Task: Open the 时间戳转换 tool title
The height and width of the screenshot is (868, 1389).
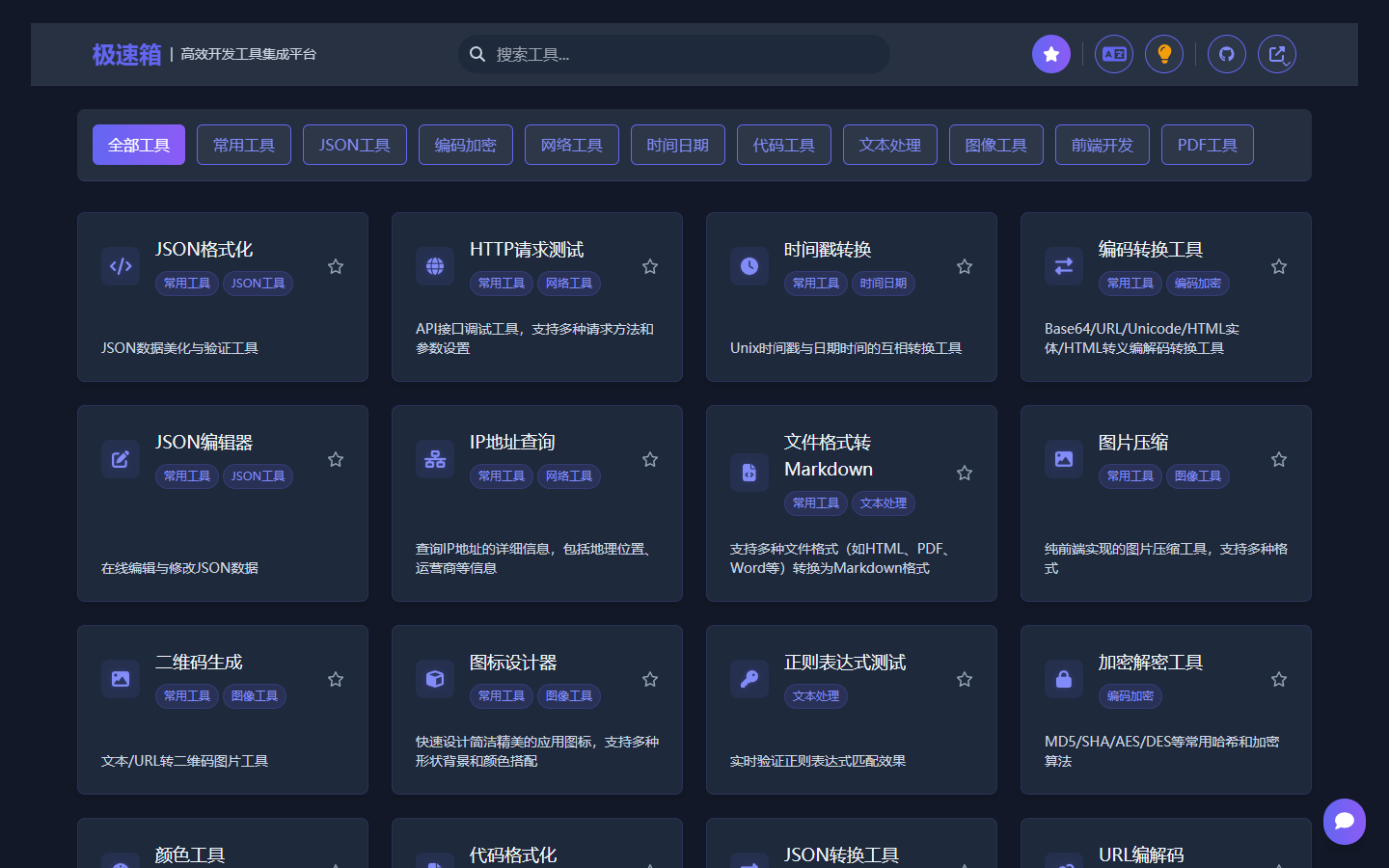Action: tap(828, 250)
